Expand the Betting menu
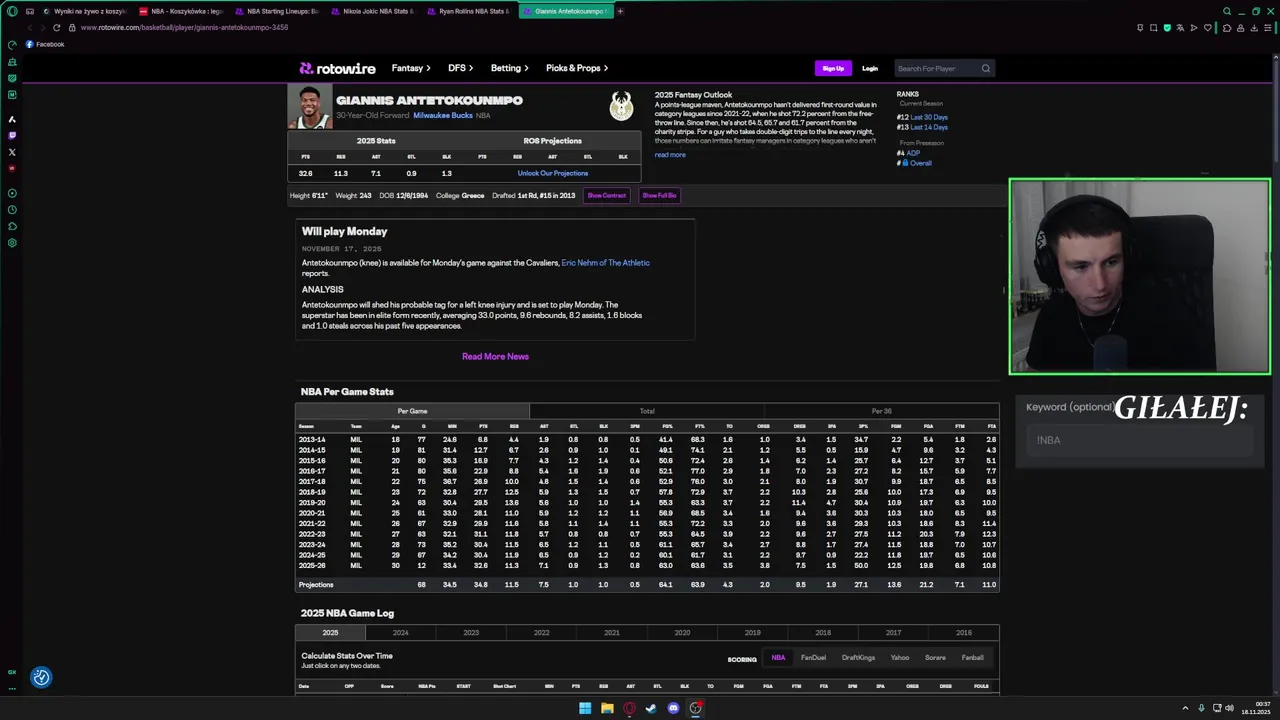This screenshot has width=1280, height=720. click(509, 68)
